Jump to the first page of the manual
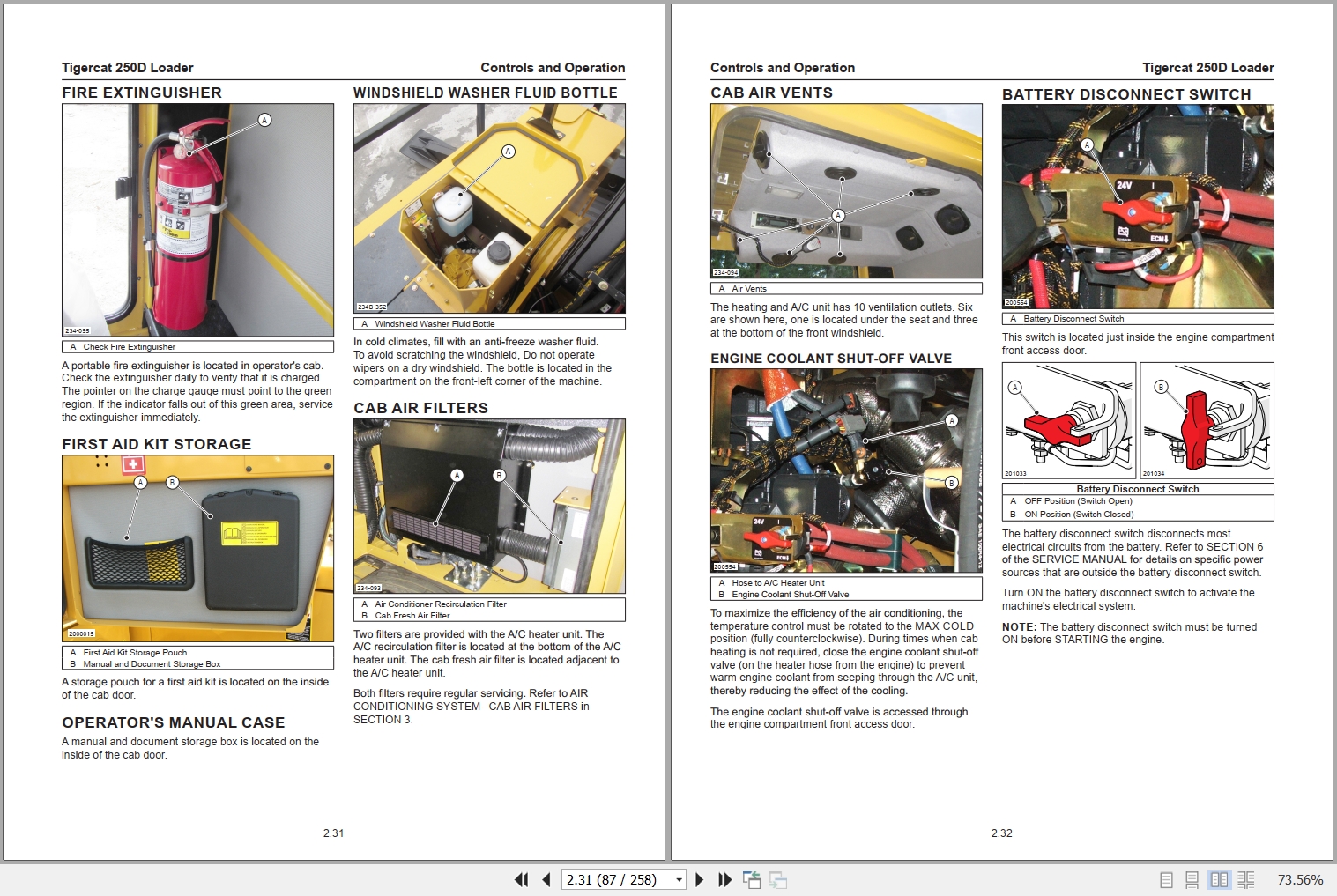The height and width of the screenshot is (896, 1337). pos(522,879)
